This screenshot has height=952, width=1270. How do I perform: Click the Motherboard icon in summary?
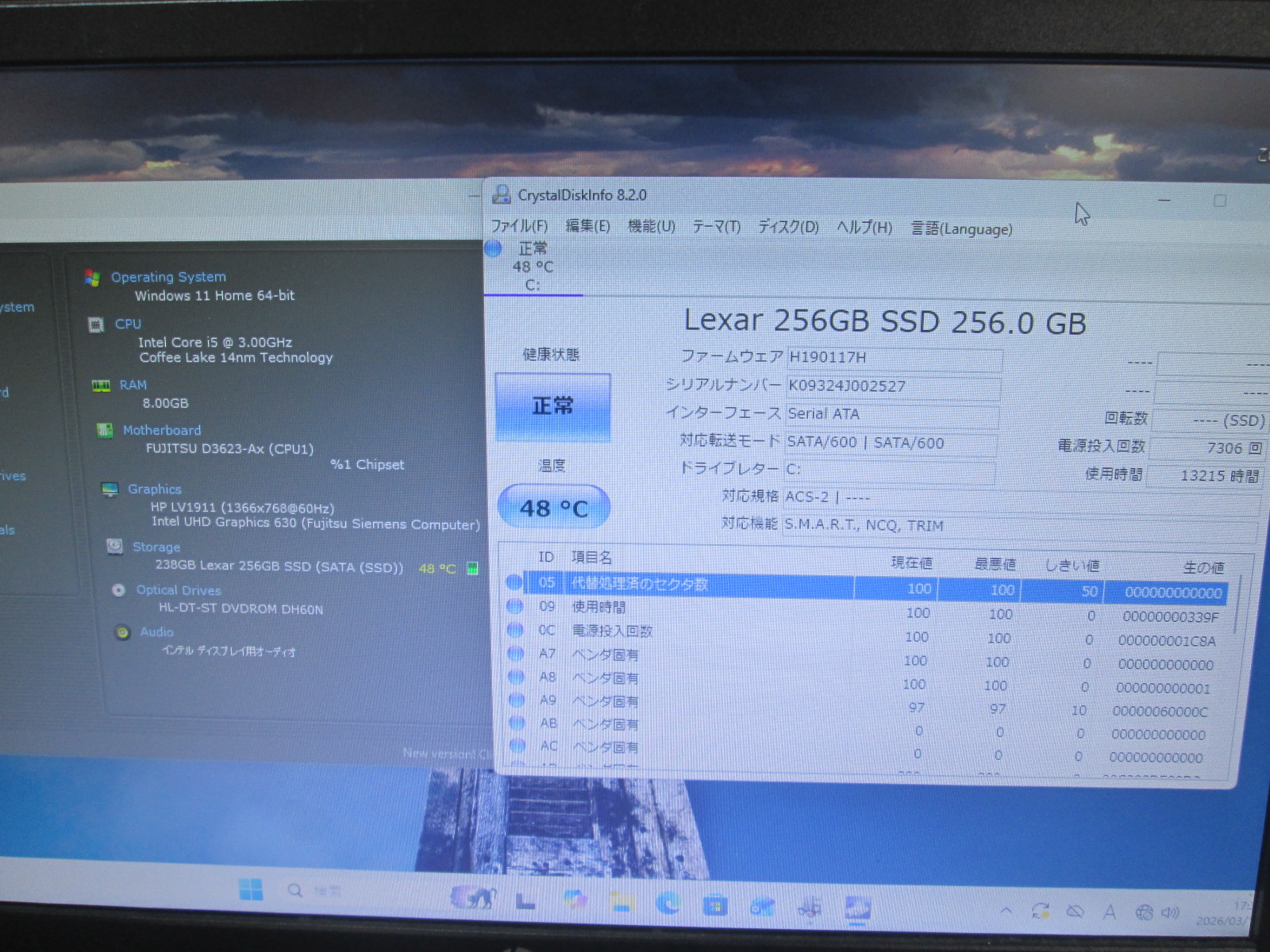pyautogui.click(x=104, y=430)
